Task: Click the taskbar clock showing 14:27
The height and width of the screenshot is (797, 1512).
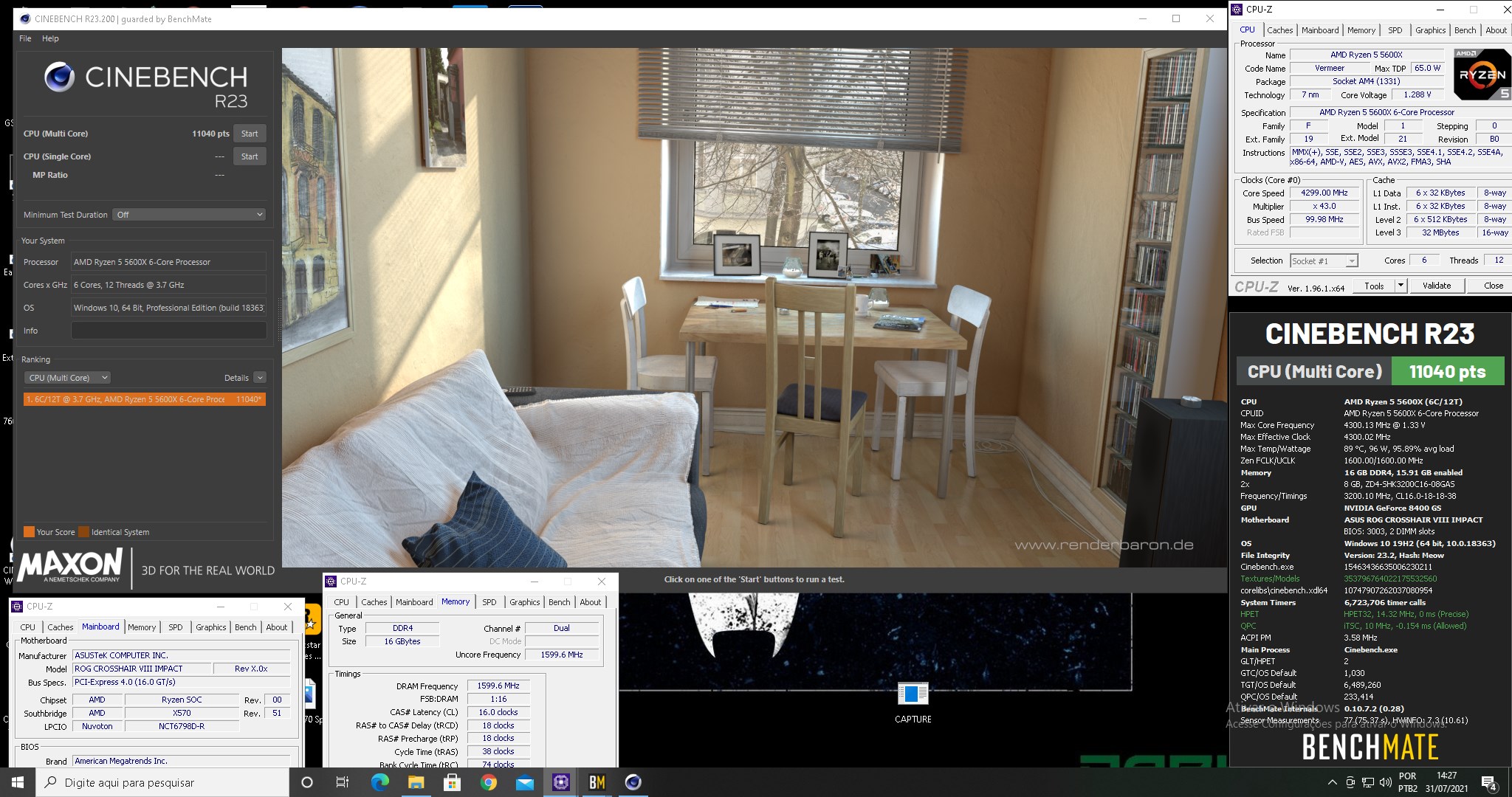Action: pyautogui.click(x=1446, y=782)
